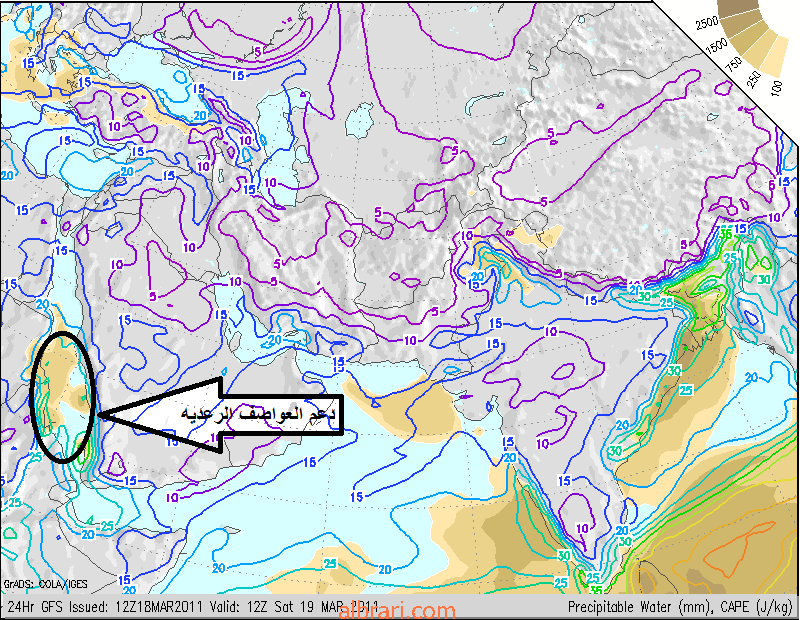This screenshot has height=620, width=800.
Task: Select the "100" CAPE legend label
Action: click(x=777, y=89)
